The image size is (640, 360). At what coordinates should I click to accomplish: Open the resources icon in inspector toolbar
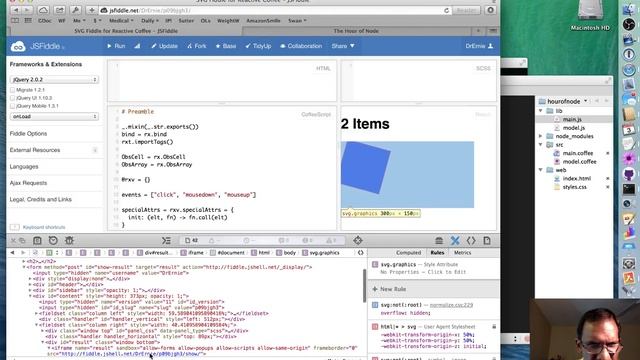(x=37, y=240)
